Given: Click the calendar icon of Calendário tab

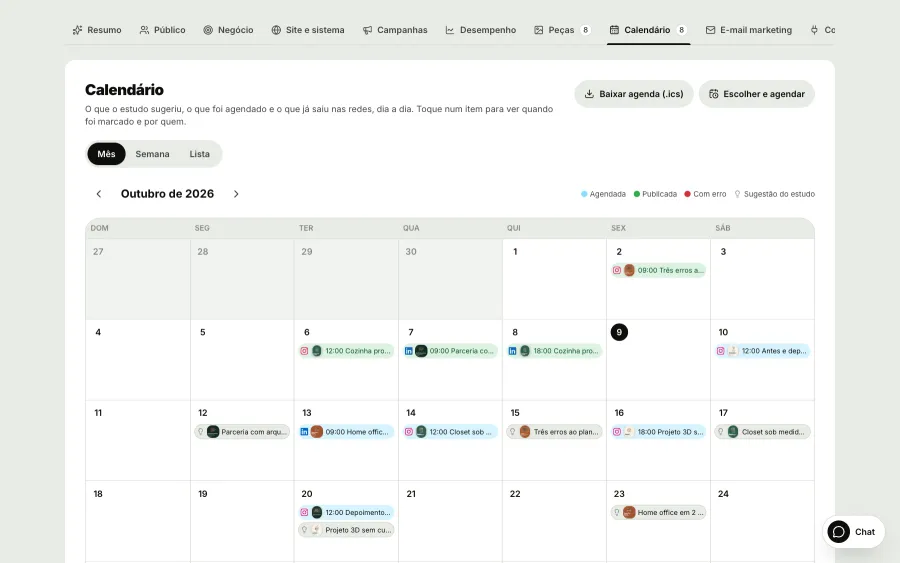Looking at the screenshot, I should [x=614, y=30].
